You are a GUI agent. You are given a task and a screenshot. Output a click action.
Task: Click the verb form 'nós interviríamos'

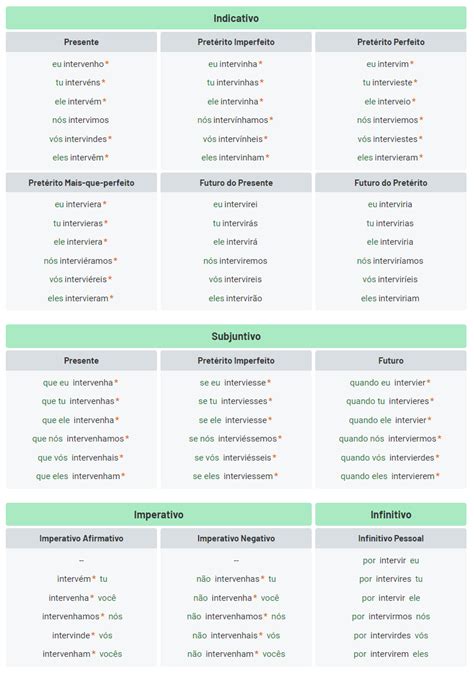[x=390, y=261]
